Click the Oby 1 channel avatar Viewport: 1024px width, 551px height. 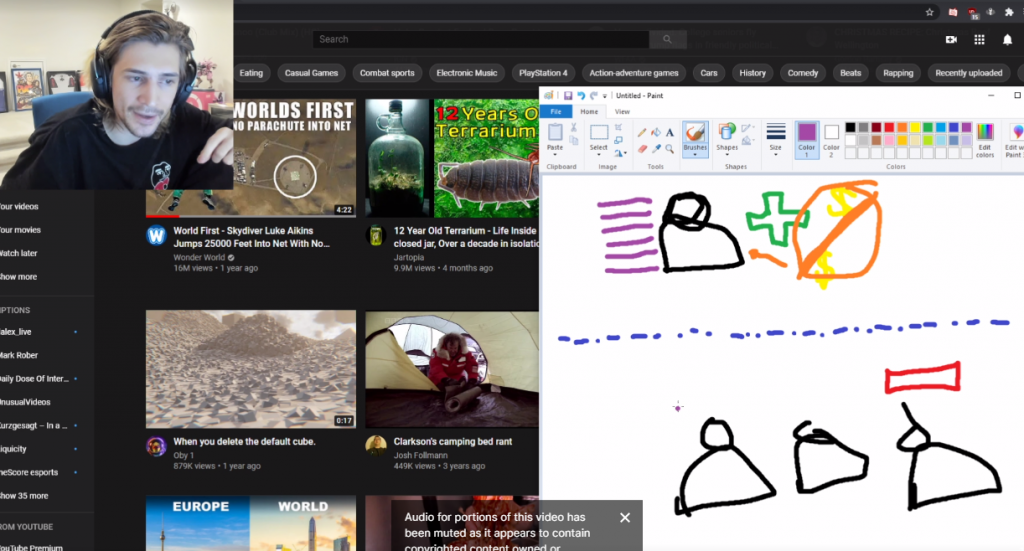tap(156, 446)
